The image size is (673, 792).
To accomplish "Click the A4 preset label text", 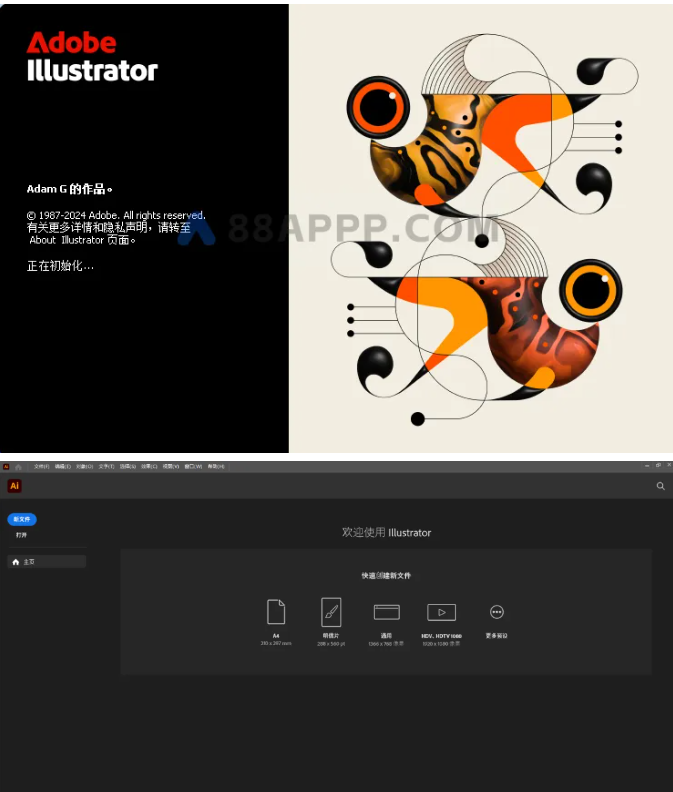I will click(x=276, y=636).
